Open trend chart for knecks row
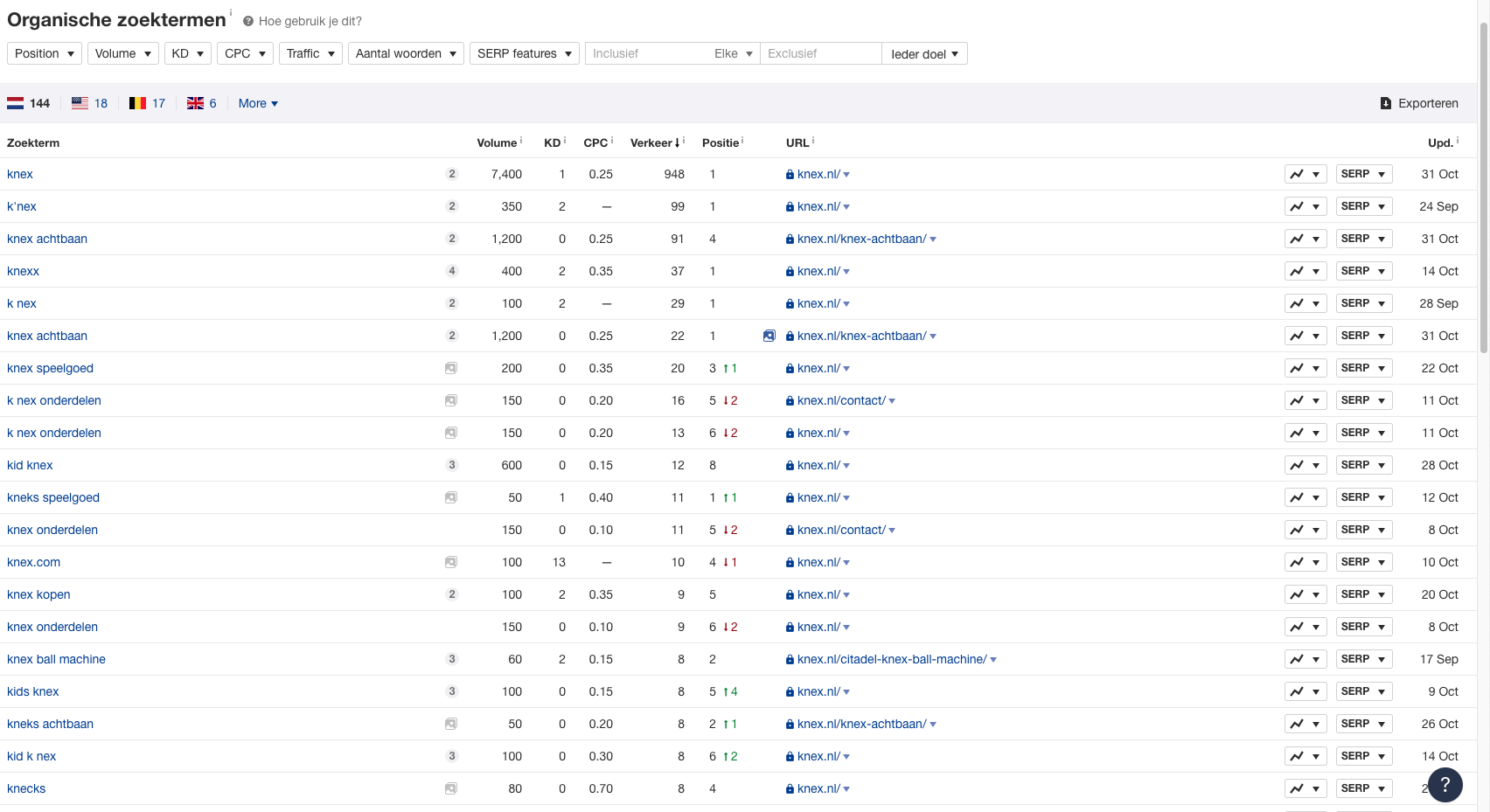The width and height of the screenshot is (1490, 812). (x=1305, y=788)
